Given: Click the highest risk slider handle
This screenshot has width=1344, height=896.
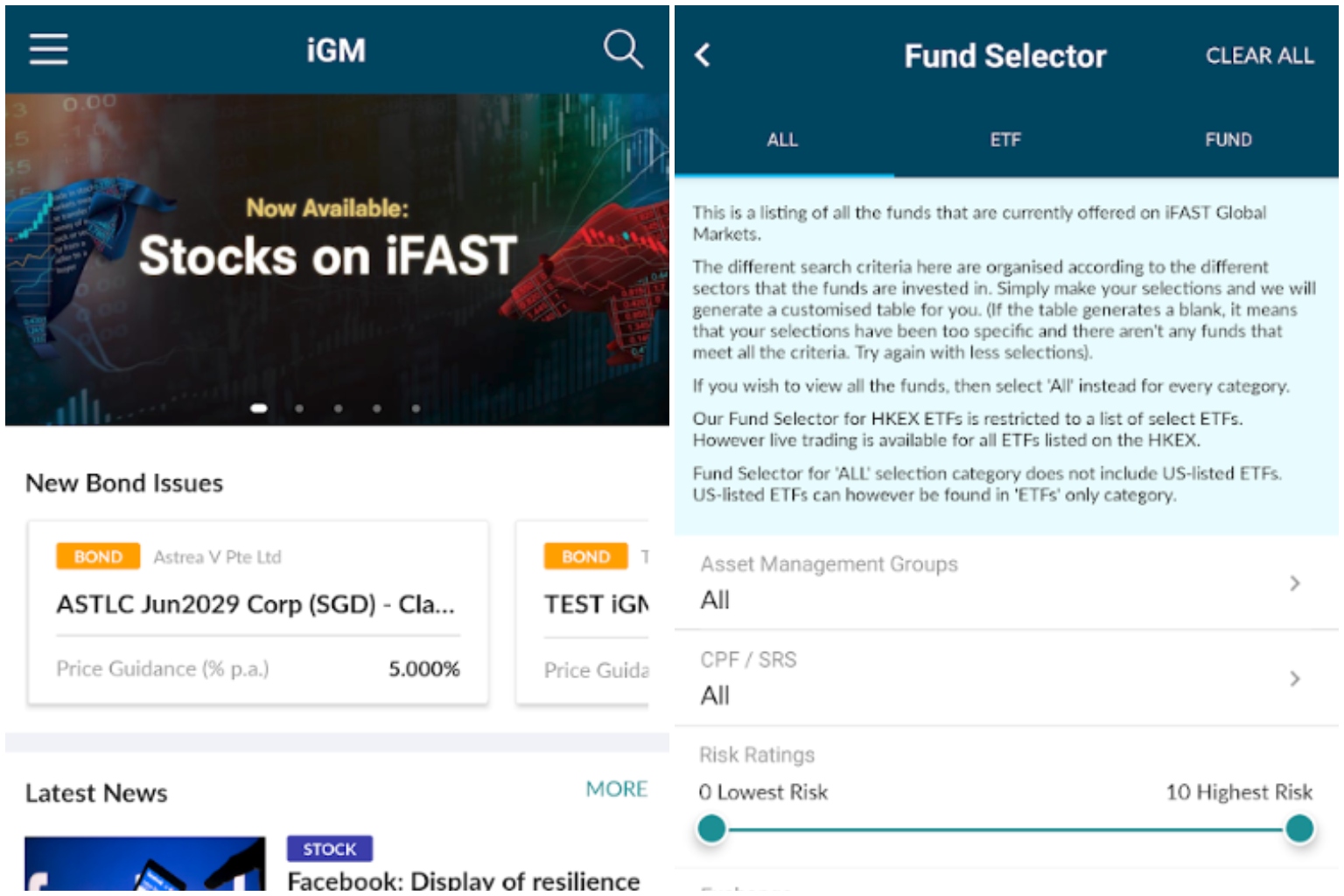Looking at the screenshot, I should coord(1299,829).
